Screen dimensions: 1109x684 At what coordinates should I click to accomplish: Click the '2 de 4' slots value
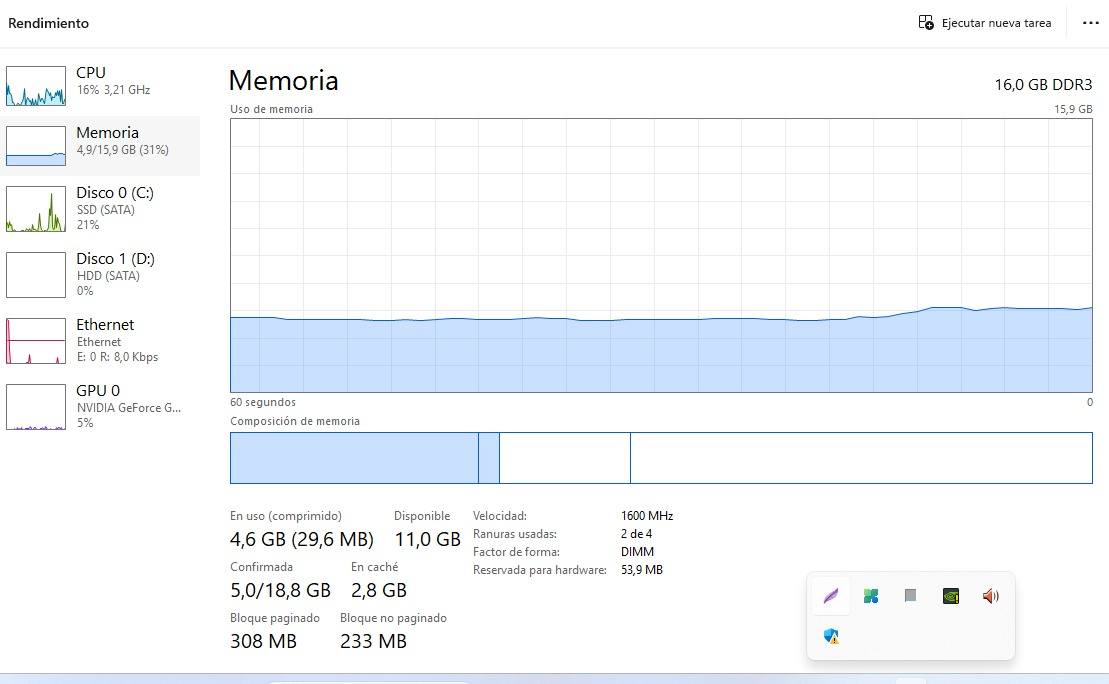pyautogui.click(x=637, y=533)
